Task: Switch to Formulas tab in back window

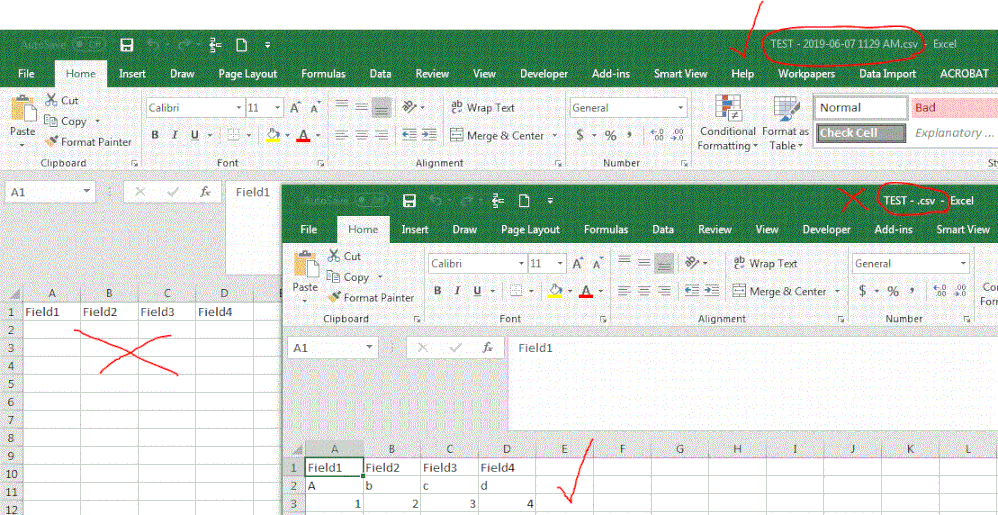Action: tap(323, 74)
